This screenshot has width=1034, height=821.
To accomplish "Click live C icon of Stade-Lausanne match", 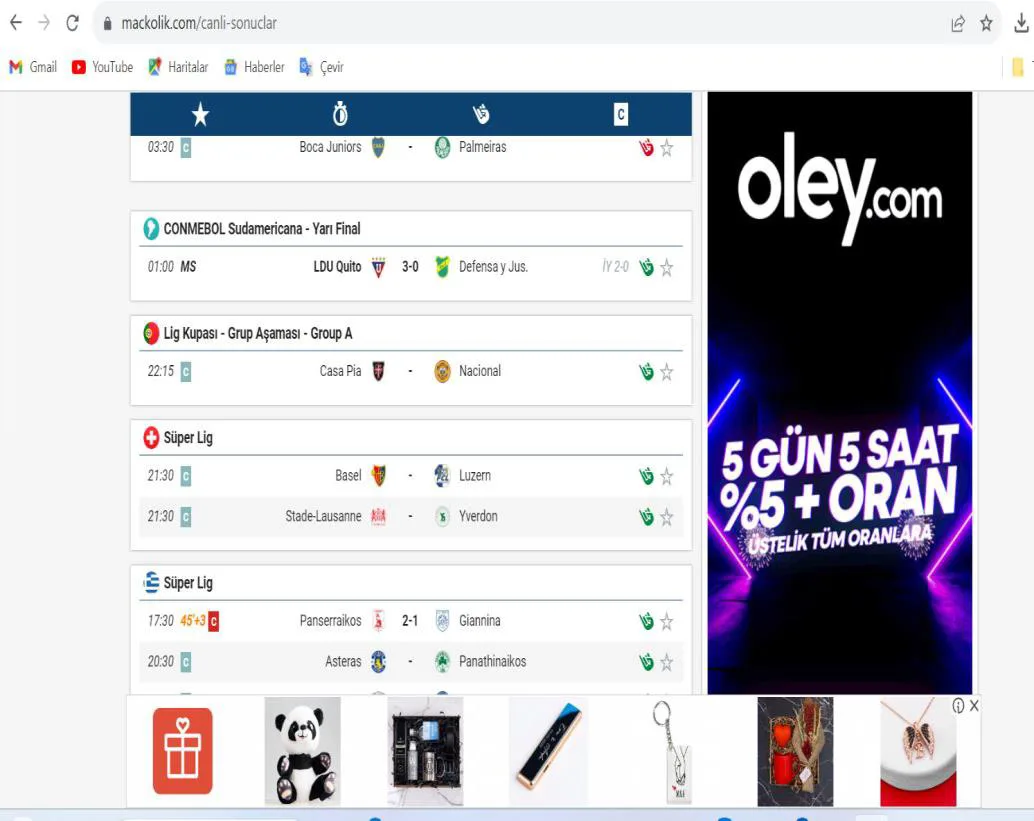I will tap(186, 516).
